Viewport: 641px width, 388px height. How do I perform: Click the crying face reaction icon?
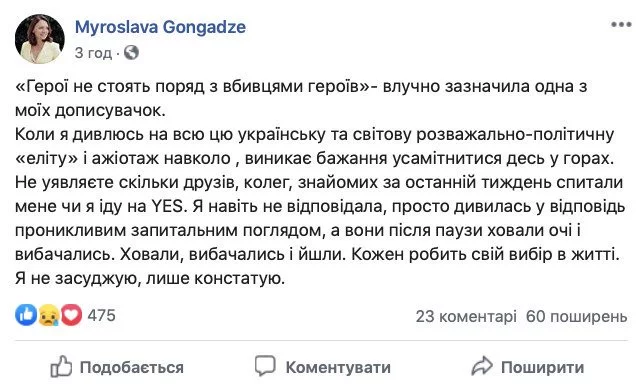pos(48,315)
